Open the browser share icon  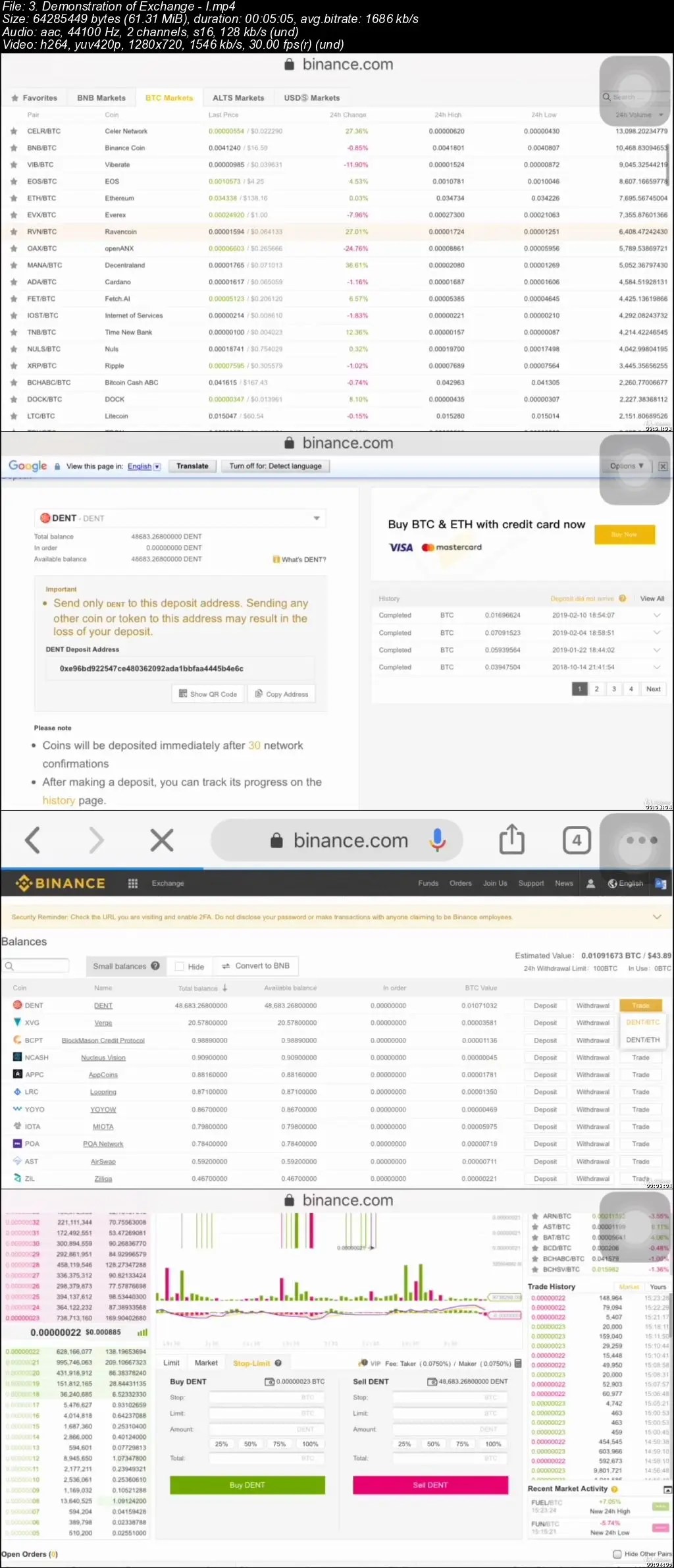click(x=511, y=839)
